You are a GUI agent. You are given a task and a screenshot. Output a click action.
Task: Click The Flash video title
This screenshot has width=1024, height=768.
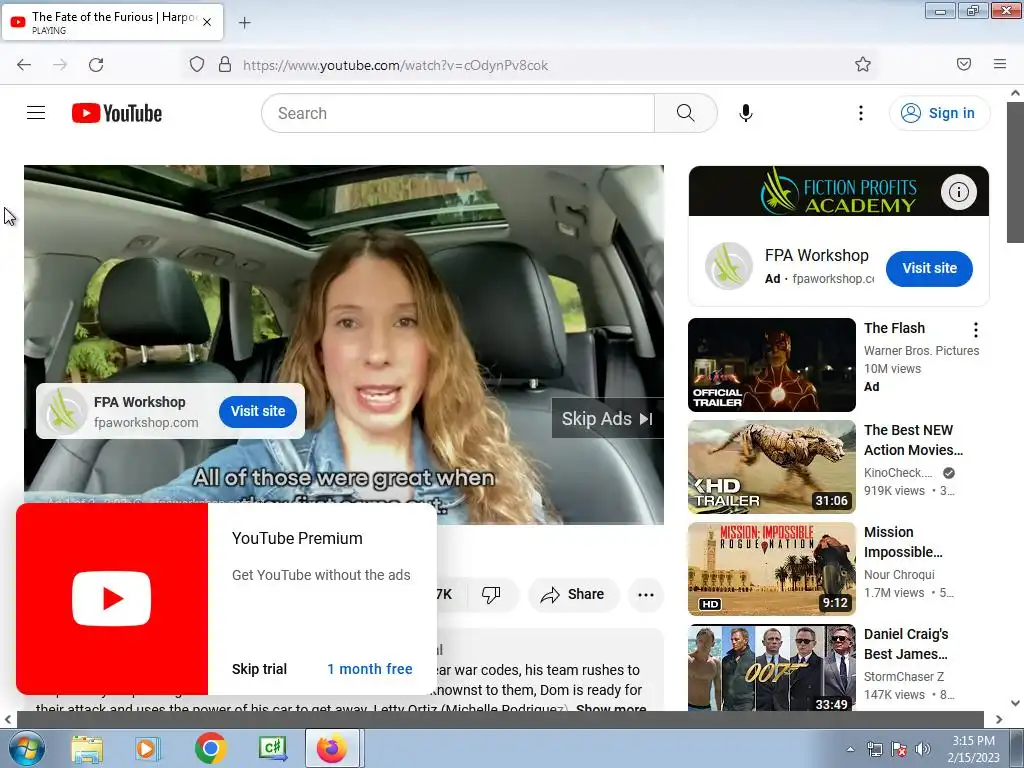coord(895,328)
